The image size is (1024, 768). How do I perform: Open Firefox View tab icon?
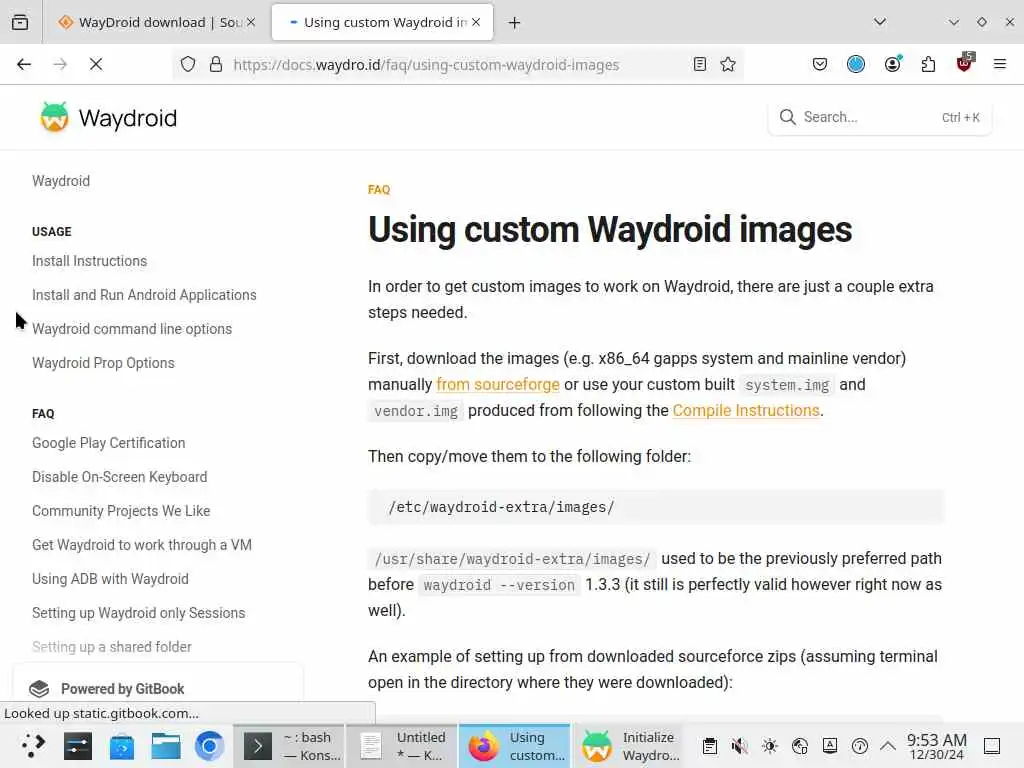(20, 22)
